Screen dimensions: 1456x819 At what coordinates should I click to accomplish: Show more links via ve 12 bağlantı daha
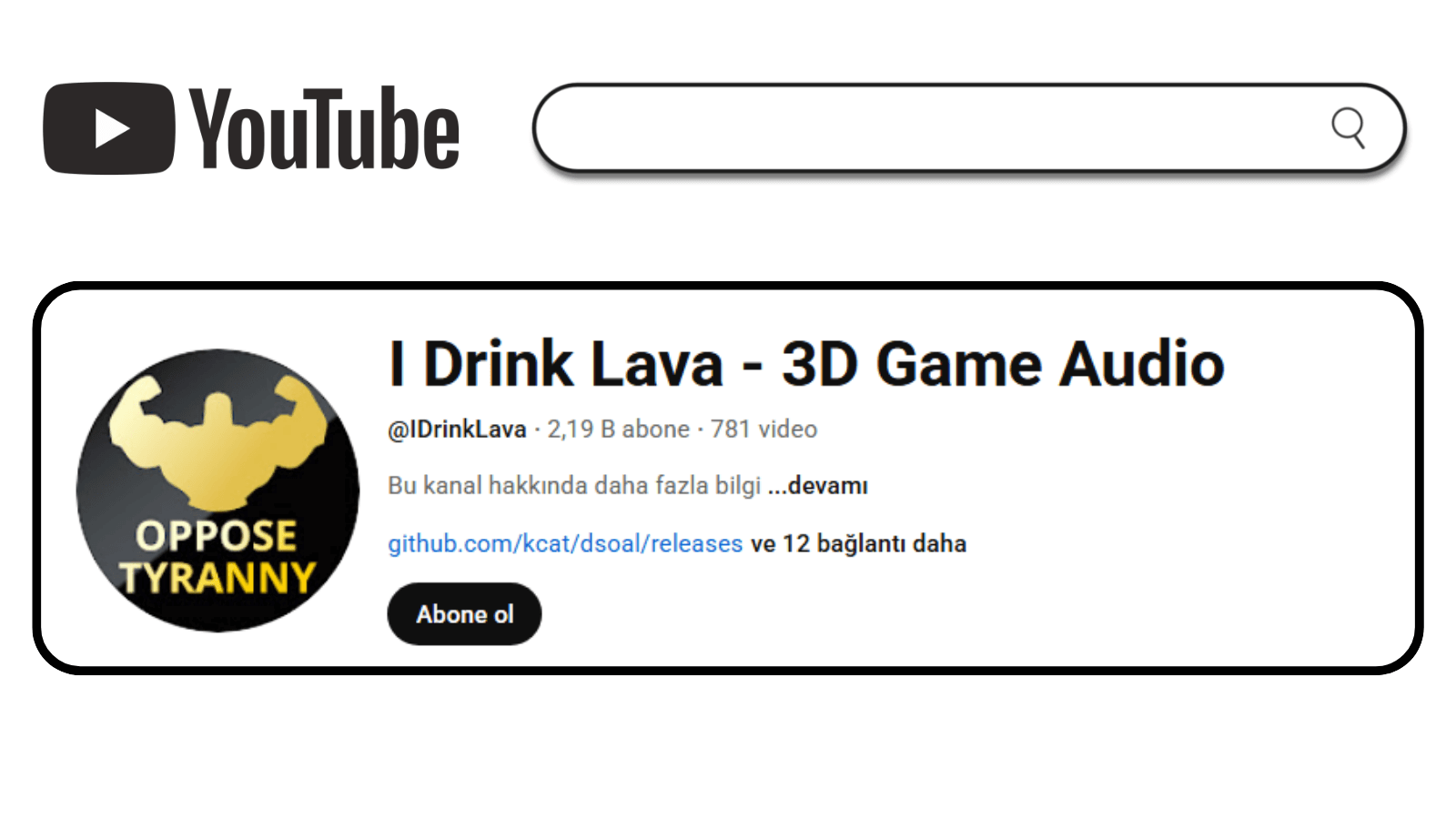pyautogui.click(x=858, y=543)
